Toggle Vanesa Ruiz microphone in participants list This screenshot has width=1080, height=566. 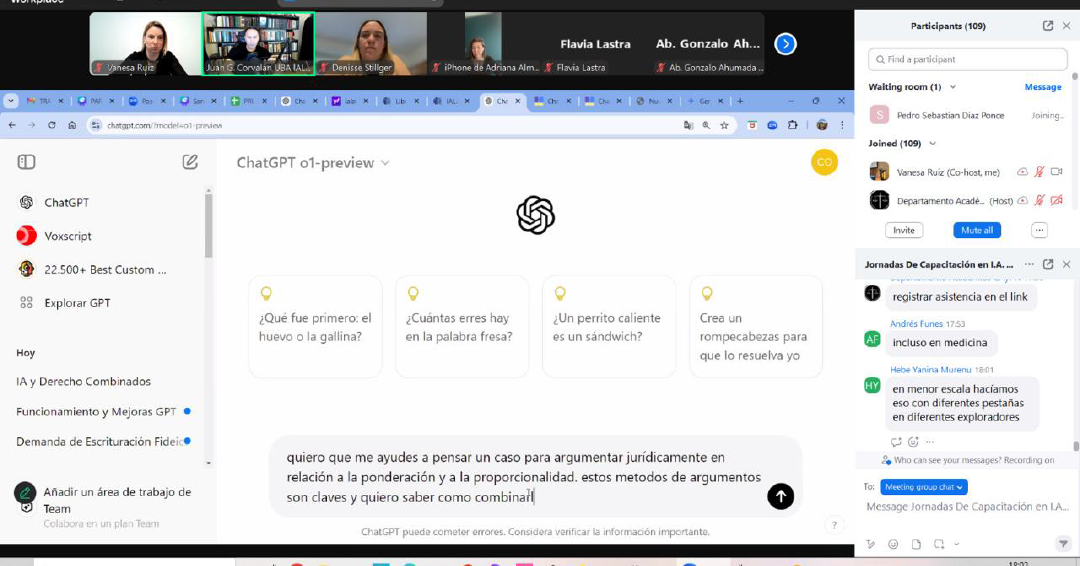(x=1039, y=171)
